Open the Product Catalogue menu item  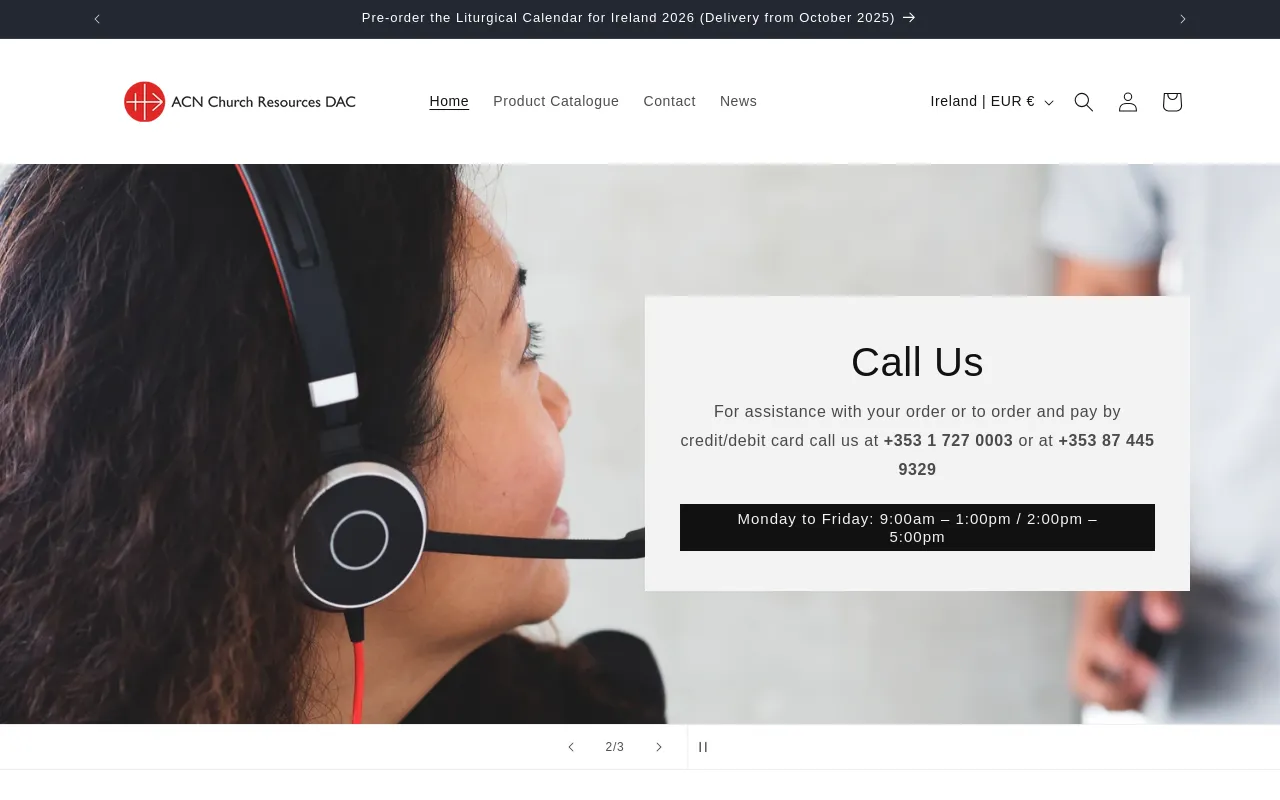coord(556,101)
